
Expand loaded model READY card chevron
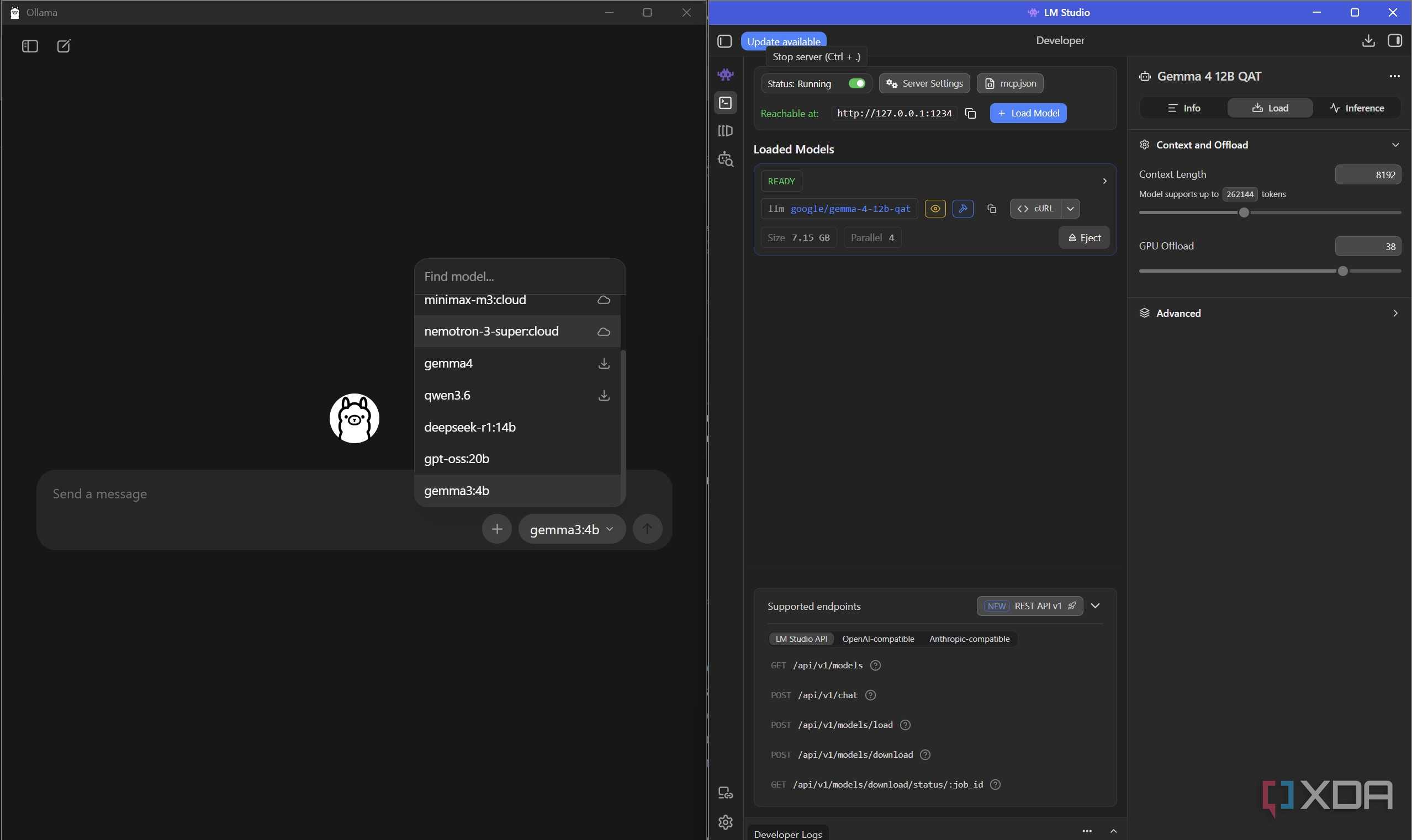click(x=1104, y=181)
